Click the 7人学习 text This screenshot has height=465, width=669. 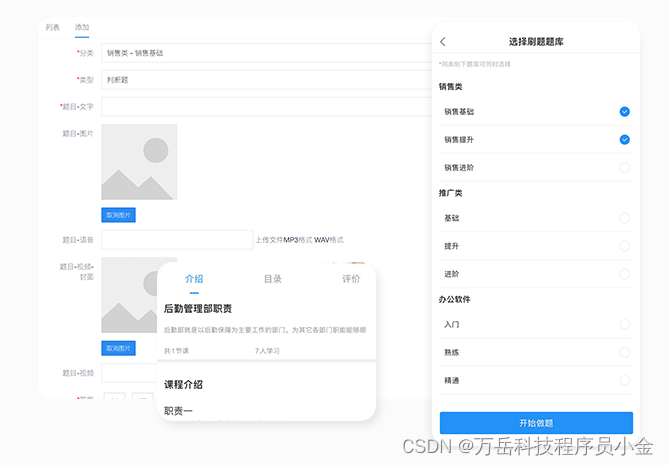click(267, 351)
